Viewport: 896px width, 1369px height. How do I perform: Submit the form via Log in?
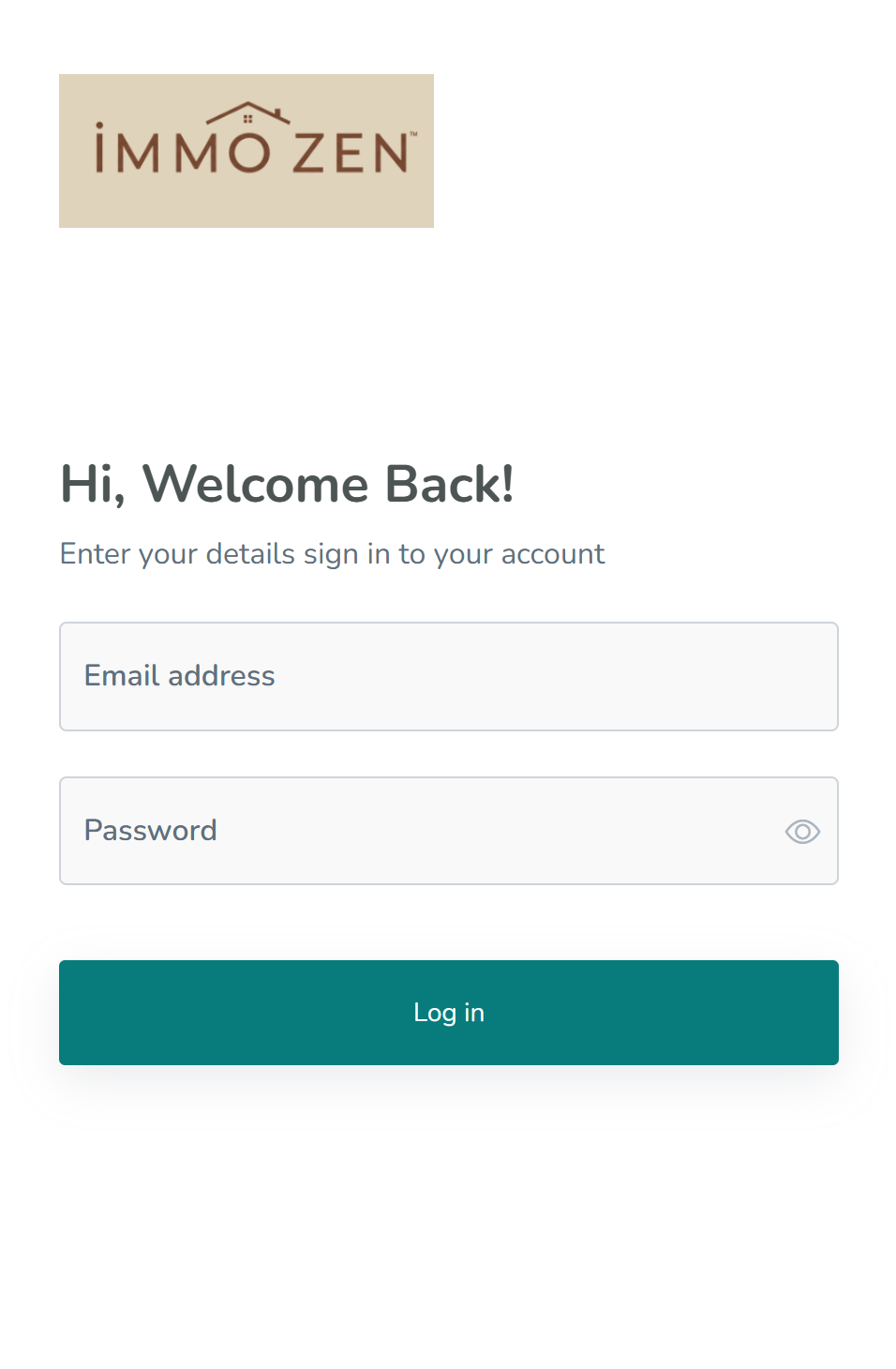(x=448, y=1013)
